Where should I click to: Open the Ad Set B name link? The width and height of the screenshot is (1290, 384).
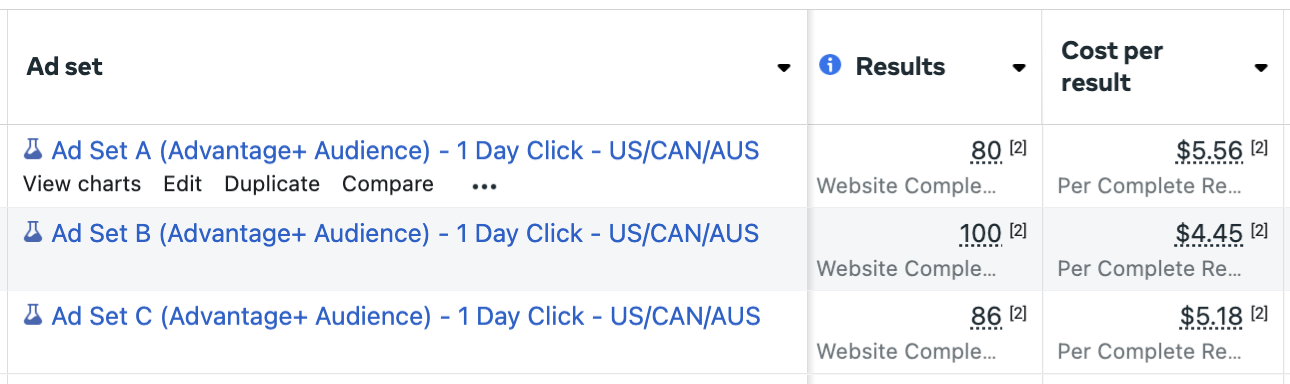coord(405,234)
